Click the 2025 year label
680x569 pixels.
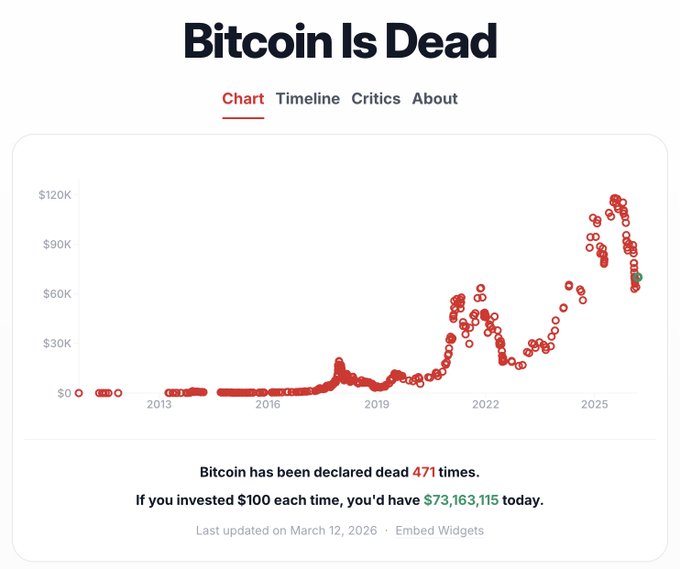(x=595, y=405)
